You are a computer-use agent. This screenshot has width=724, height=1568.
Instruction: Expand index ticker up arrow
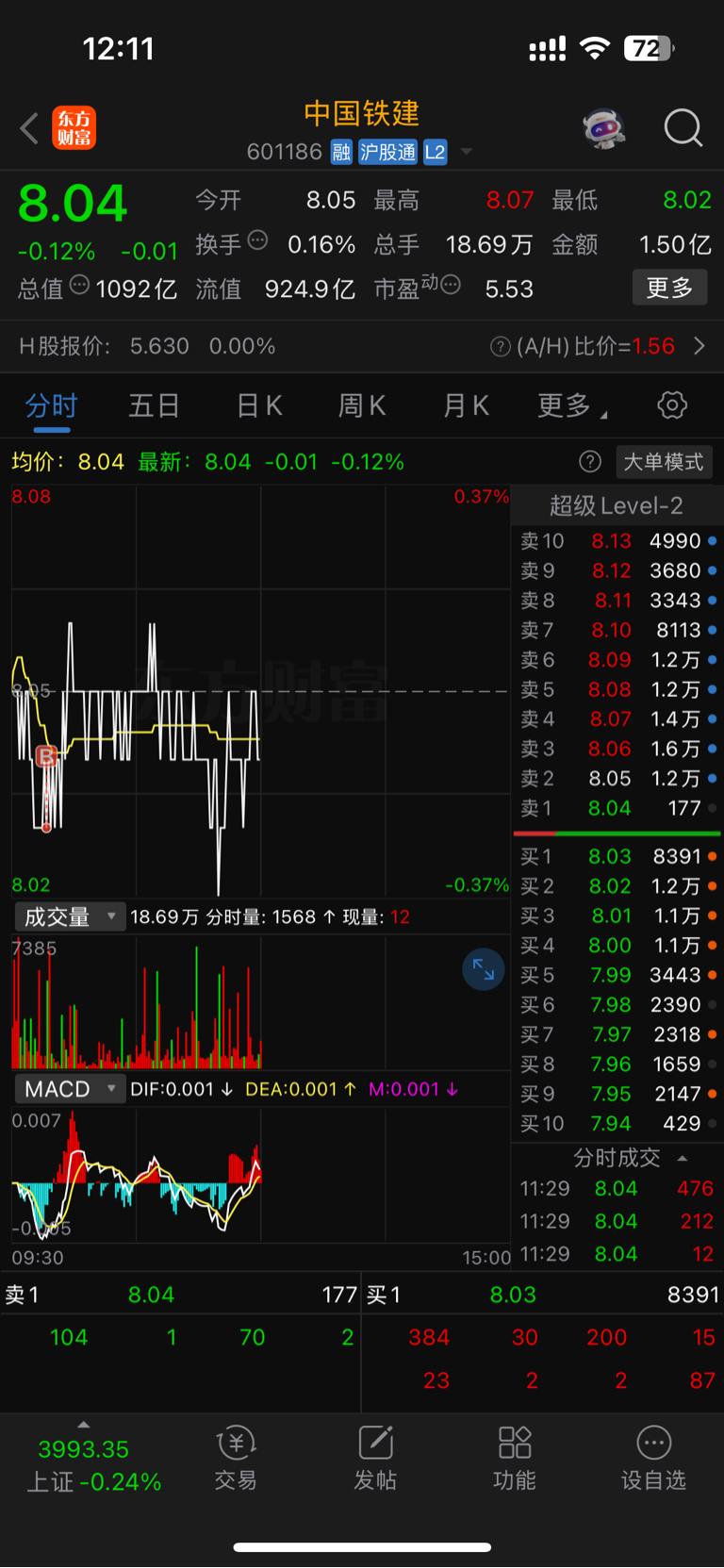[x=83, y=1425]
